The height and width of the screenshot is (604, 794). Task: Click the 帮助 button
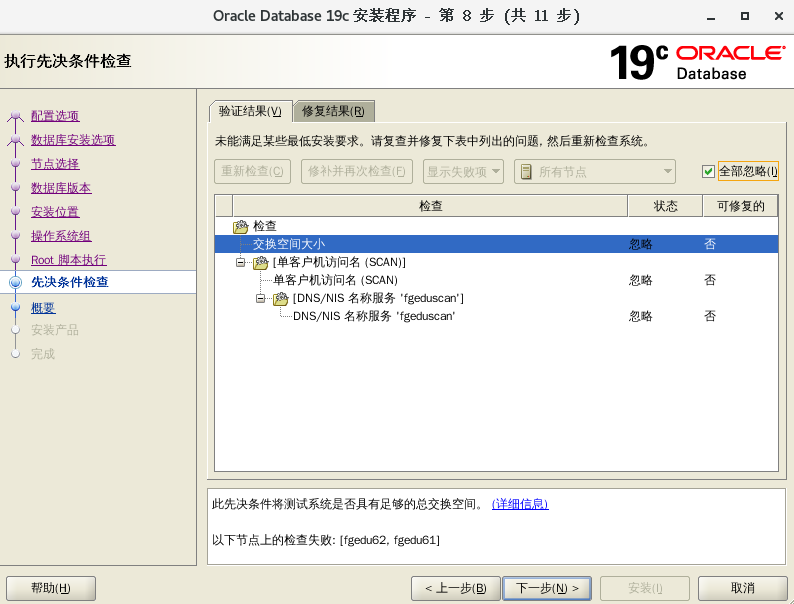(x=51, y=588)
